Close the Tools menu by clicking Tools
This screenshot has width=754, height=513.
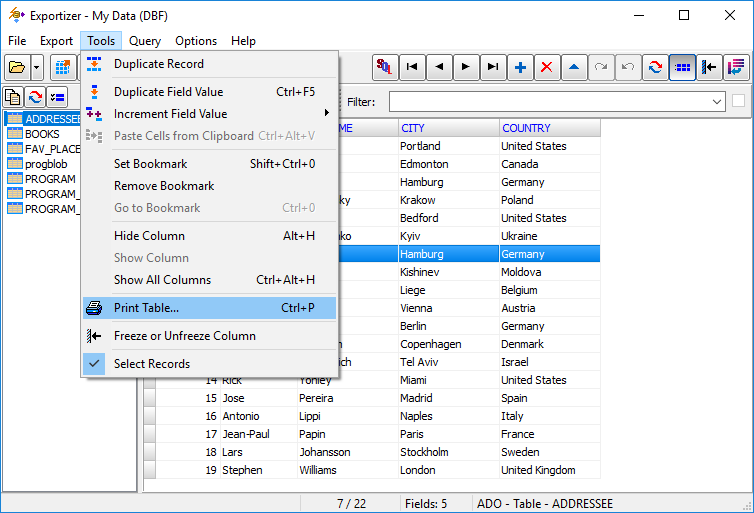pos(101,41)
